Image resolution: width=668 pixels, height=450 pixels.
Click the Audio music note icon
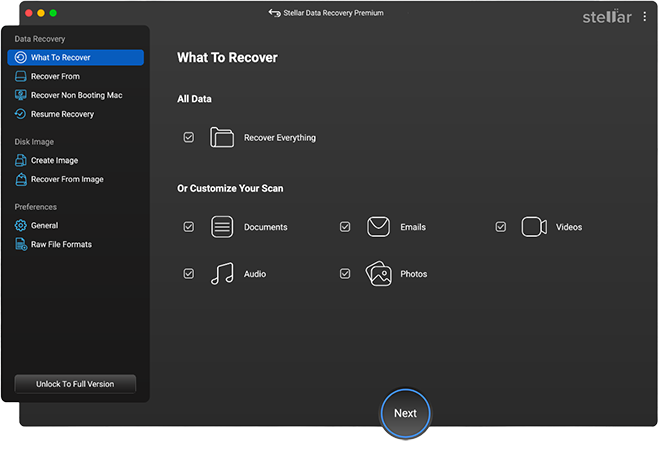click(x=222, y=274)
